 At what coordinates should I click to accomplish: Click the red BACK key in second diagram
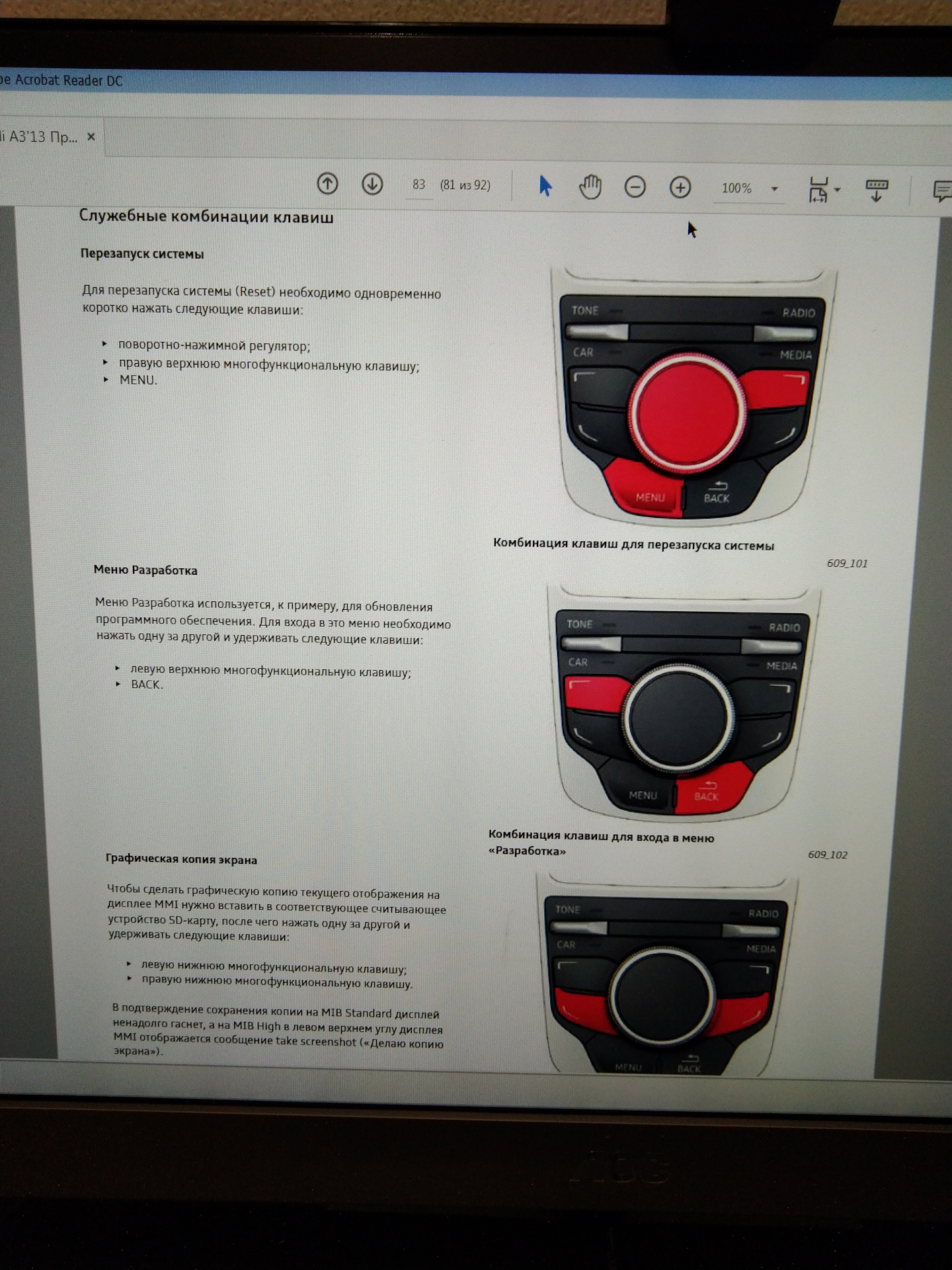click(709, 787)
